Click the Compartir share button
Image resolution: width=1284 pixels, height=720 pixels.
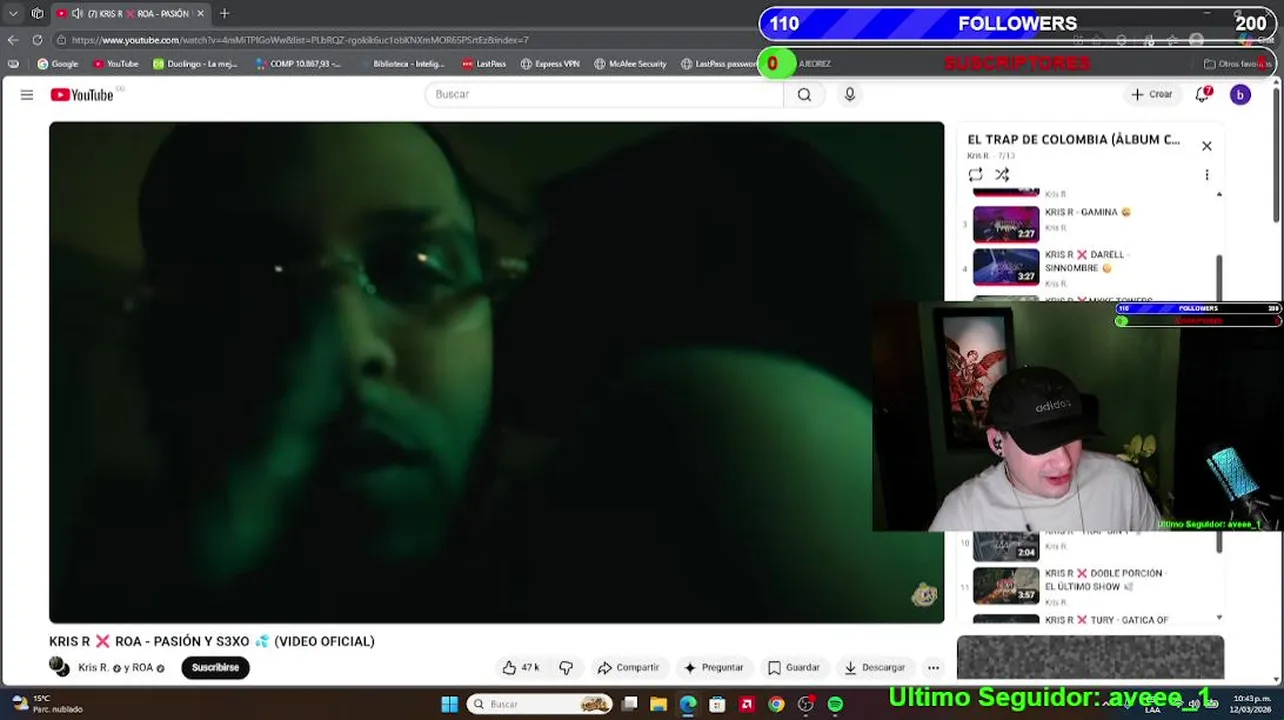click(628, 667)
